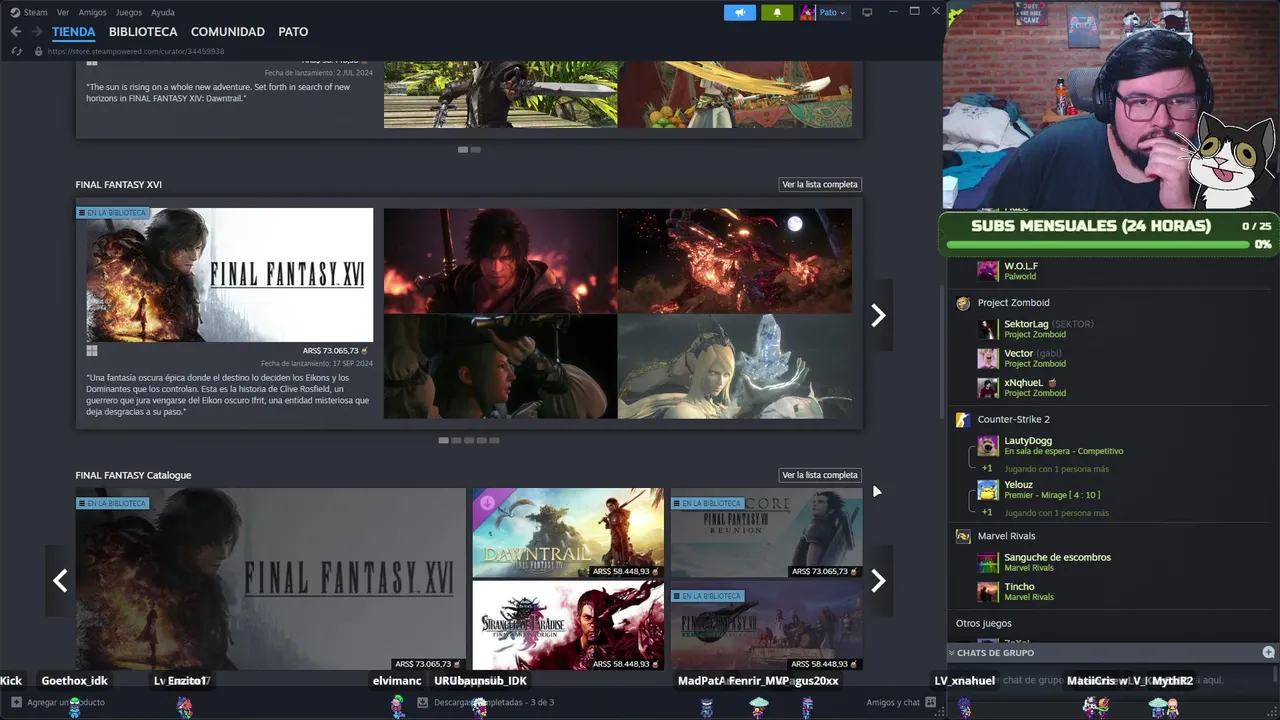Image resolution: width=1280 pixels, height=720 pixels.
Task: Open the green bell notifications button
Action: pyautogui.click(x=777, y=12)
